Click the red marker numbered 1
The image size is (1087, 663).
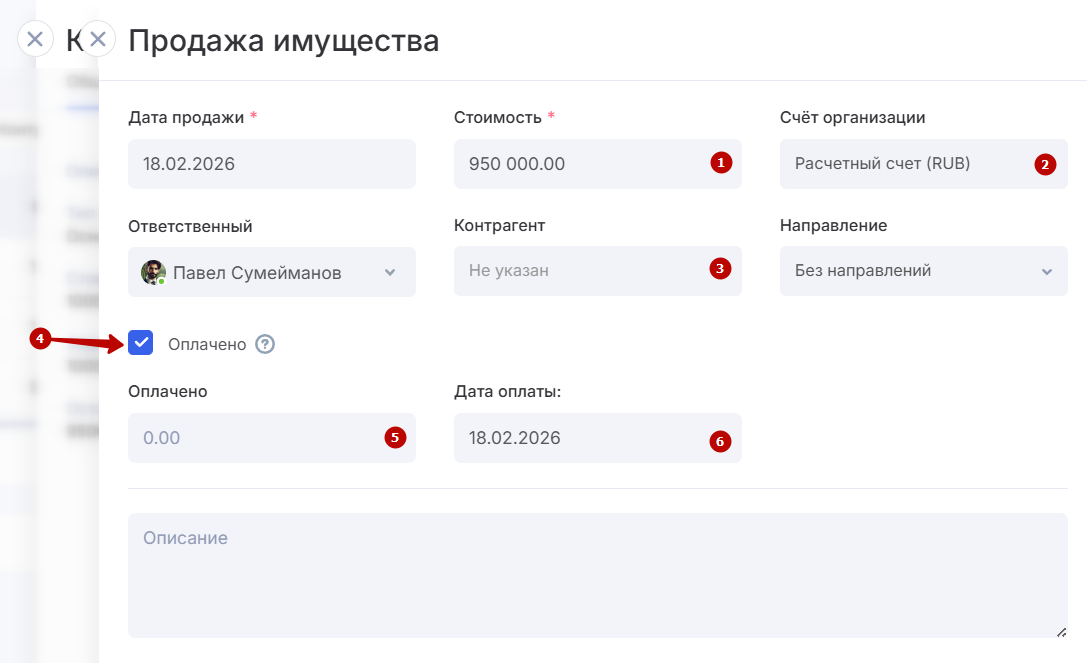[x=721, y=162]
